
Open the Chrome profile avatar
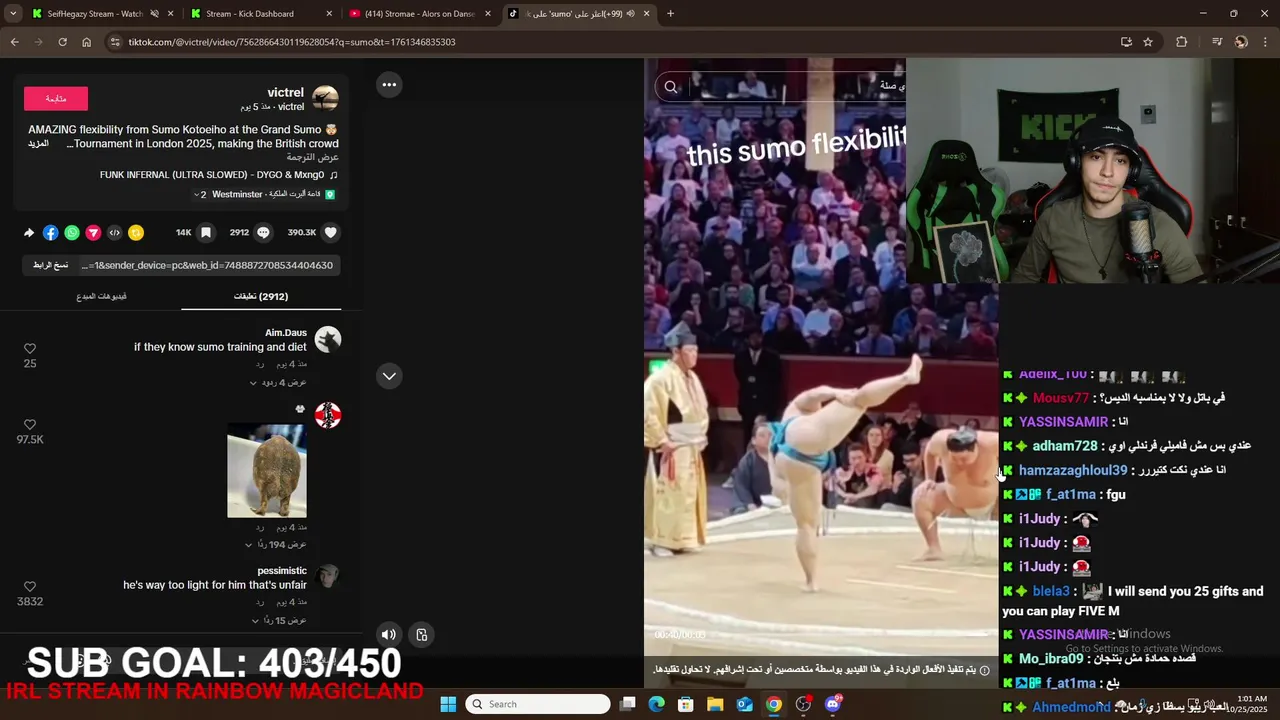(x=1241, y=42)
